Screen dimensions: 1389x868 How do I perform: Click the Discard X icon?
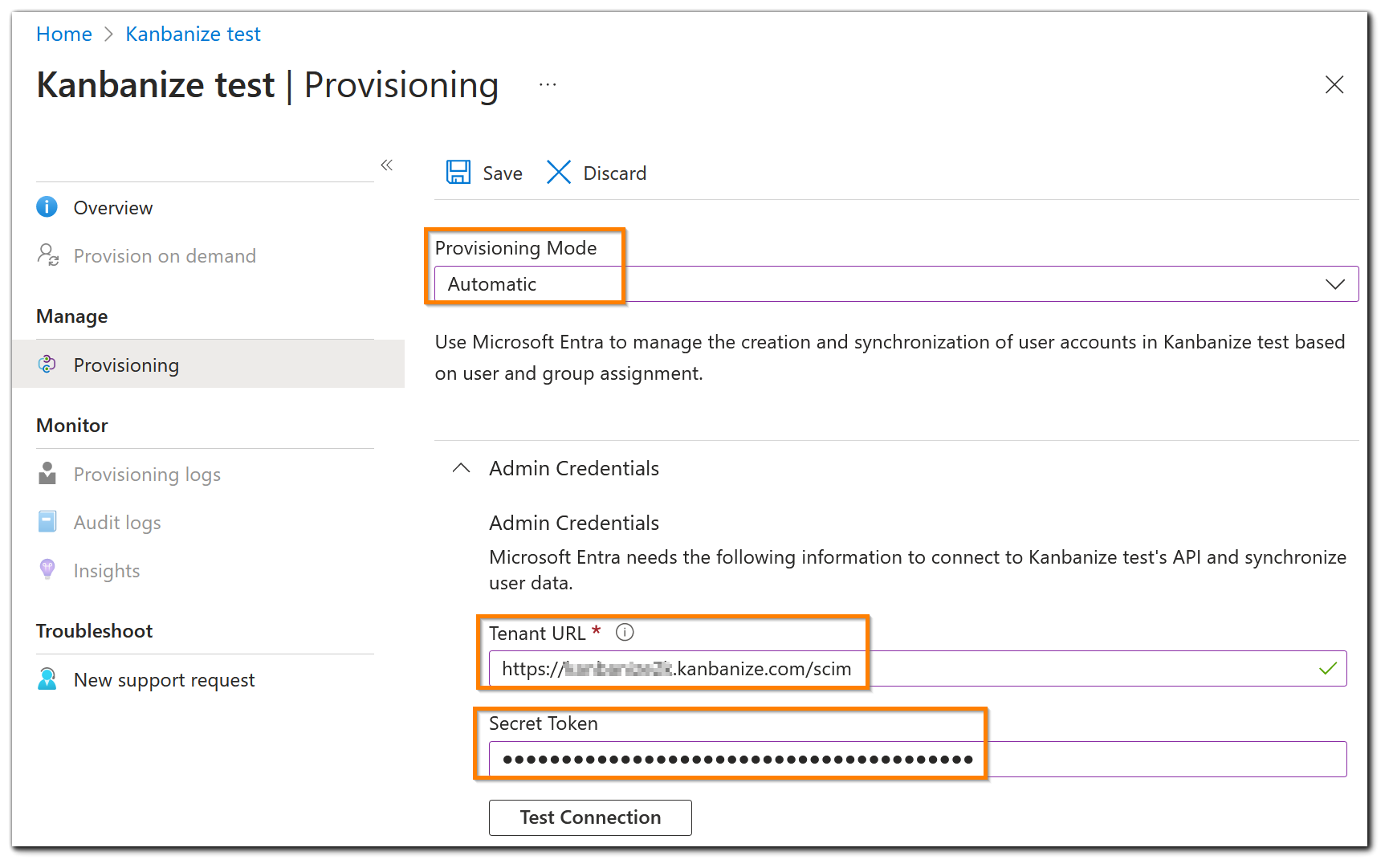pos(558,173)
